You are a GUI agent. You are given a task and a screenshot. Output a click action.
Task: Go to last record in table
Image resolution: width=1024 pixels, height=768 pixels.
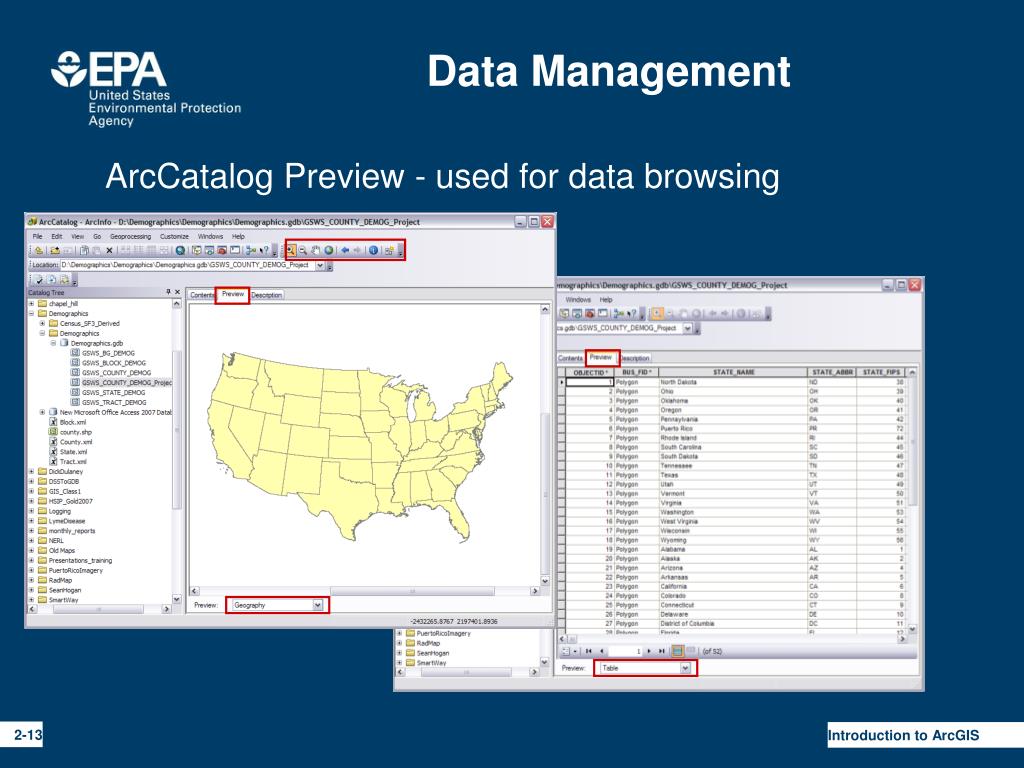pos(662,651)
